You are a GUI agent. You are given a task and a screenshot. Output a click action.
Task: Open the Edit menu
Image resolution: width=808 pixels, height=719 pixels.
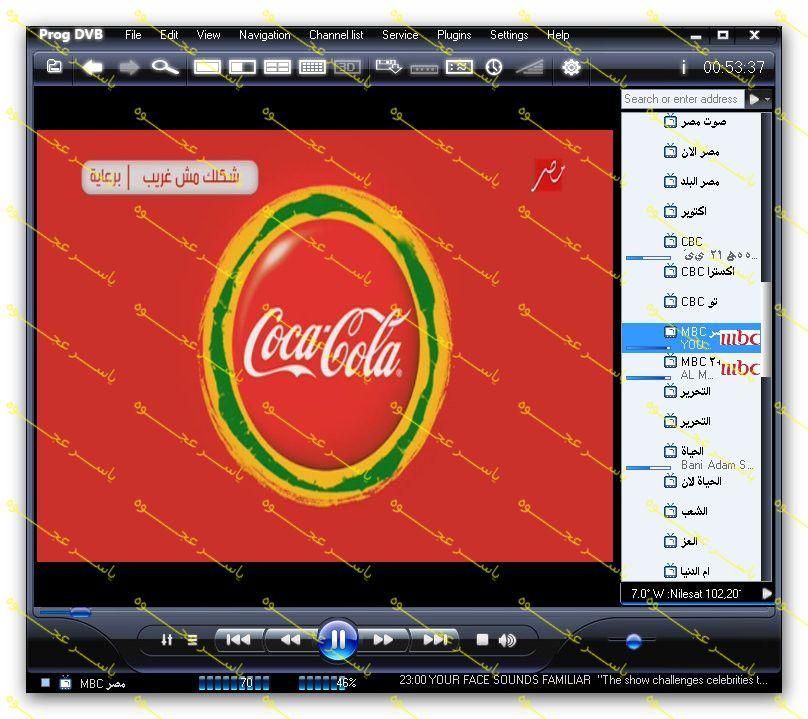coord(169,35)
